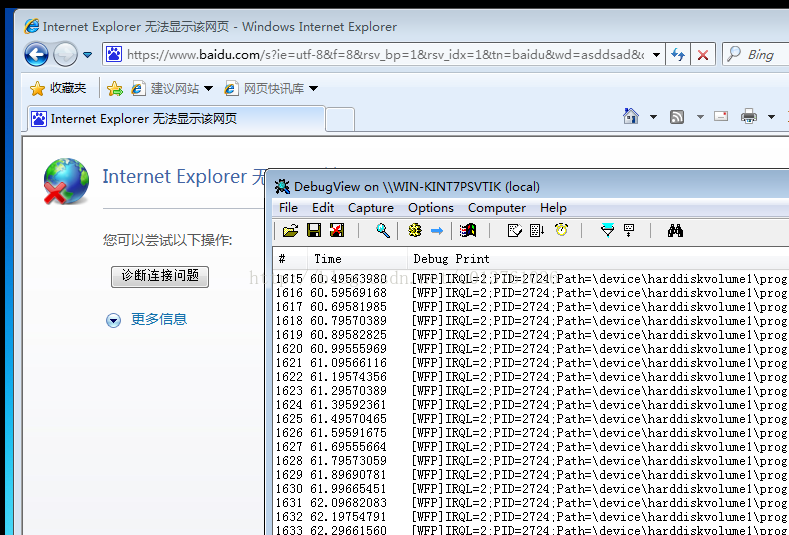Click the time value 62.19754791
The image size is (789, 535).
point(348,517)
